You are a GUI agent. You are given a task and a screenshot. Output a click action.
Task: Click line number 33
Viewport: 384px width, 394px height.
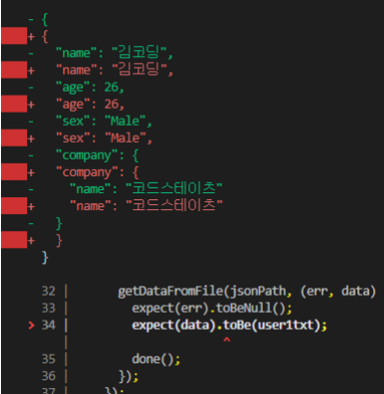click(48, 308)
